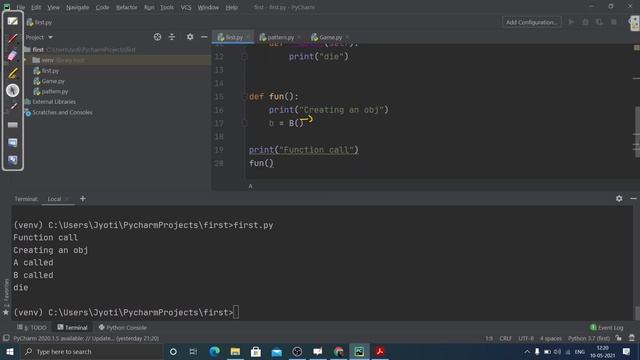This screenshot has width=640, height=360.
Task: Click the UTF-8 encoding in status bar
Action: point(526,338)
